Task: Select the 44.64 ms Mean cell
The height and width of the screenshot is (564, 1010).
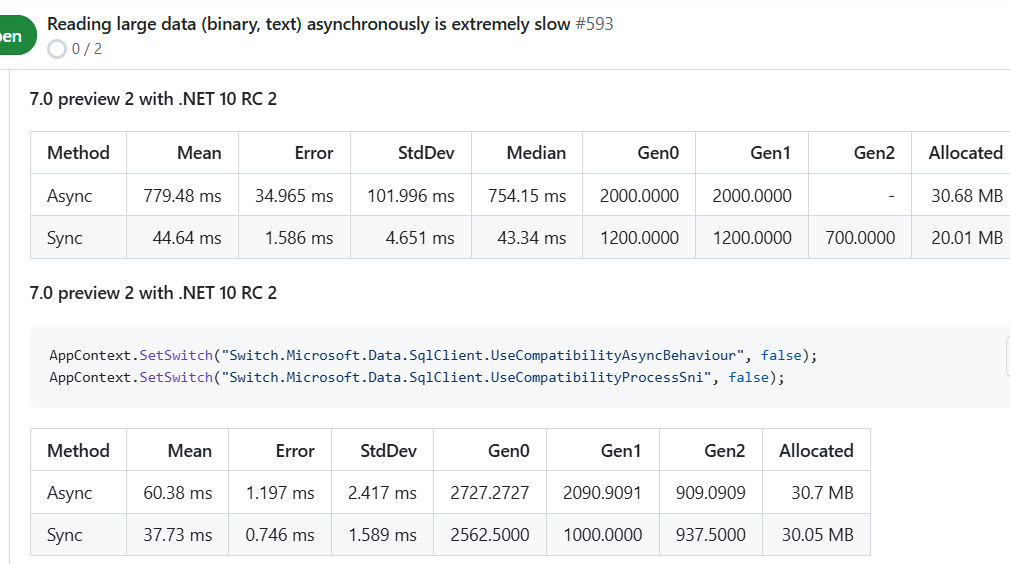Action: tap(187, 238)
